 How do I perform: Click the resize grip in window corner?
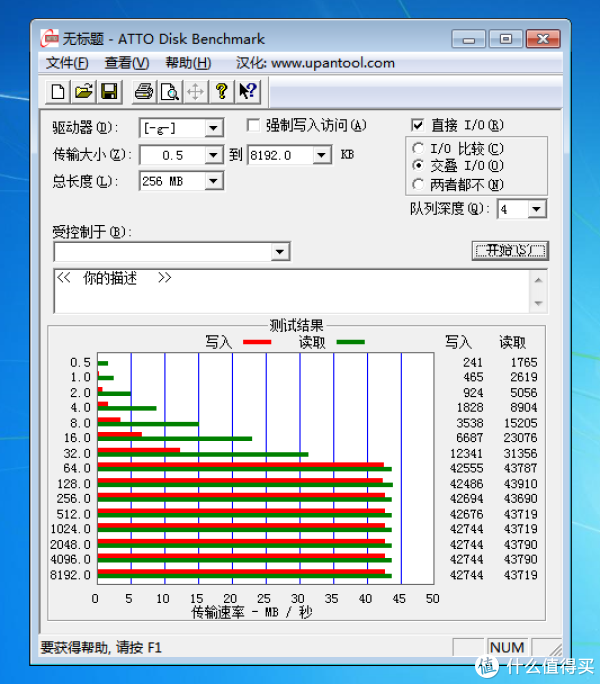click(x=554, y=648)
